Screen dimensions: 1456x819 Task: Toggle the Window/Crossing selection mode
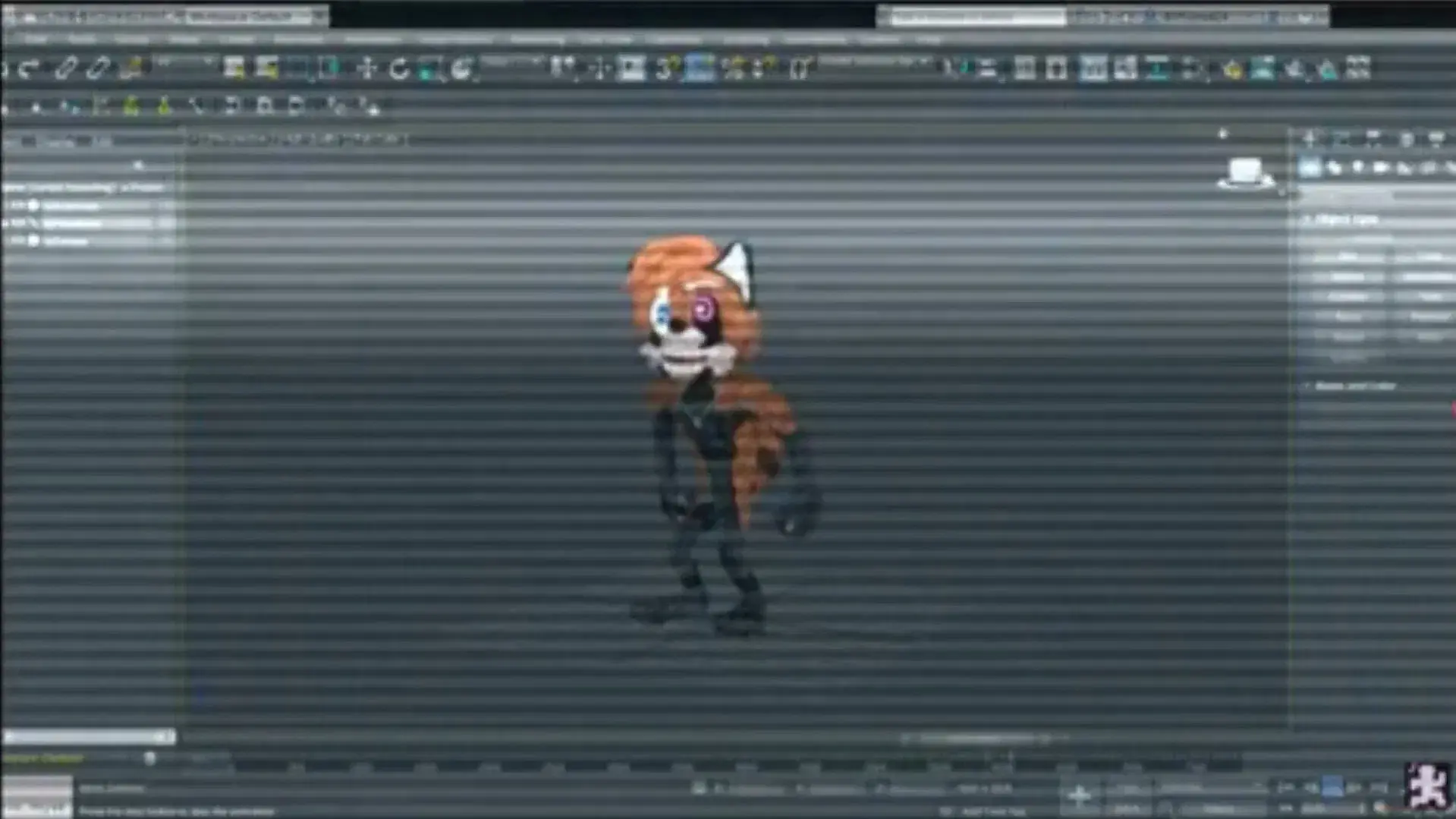coord(329,69)
